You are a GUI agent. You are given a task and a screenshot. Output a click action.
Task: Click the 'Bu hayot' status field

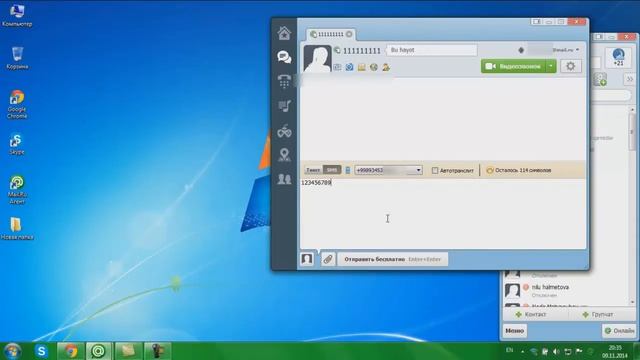click(432, 50)
